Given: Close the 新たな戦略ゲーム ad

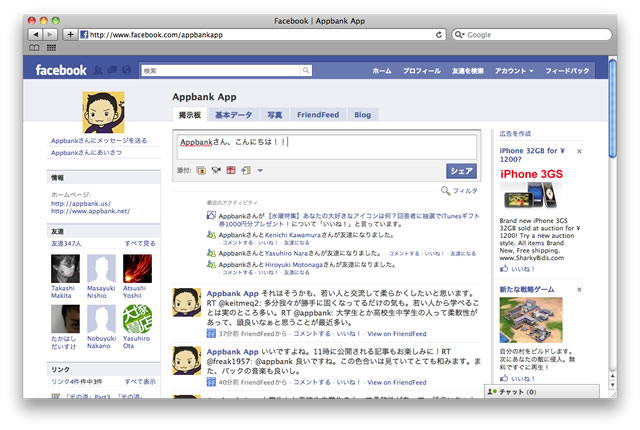Looking at the screenshot, I should [579, 290].
